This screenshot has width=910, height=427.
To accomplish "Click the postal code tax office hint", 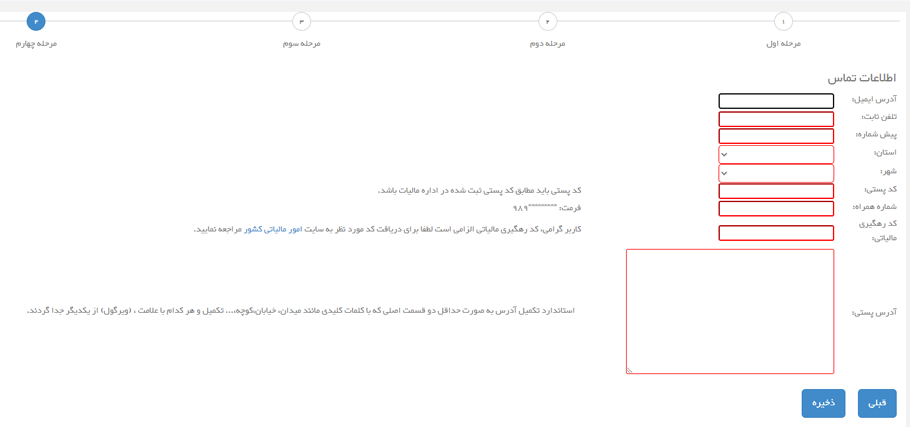I will click(479, 190).
